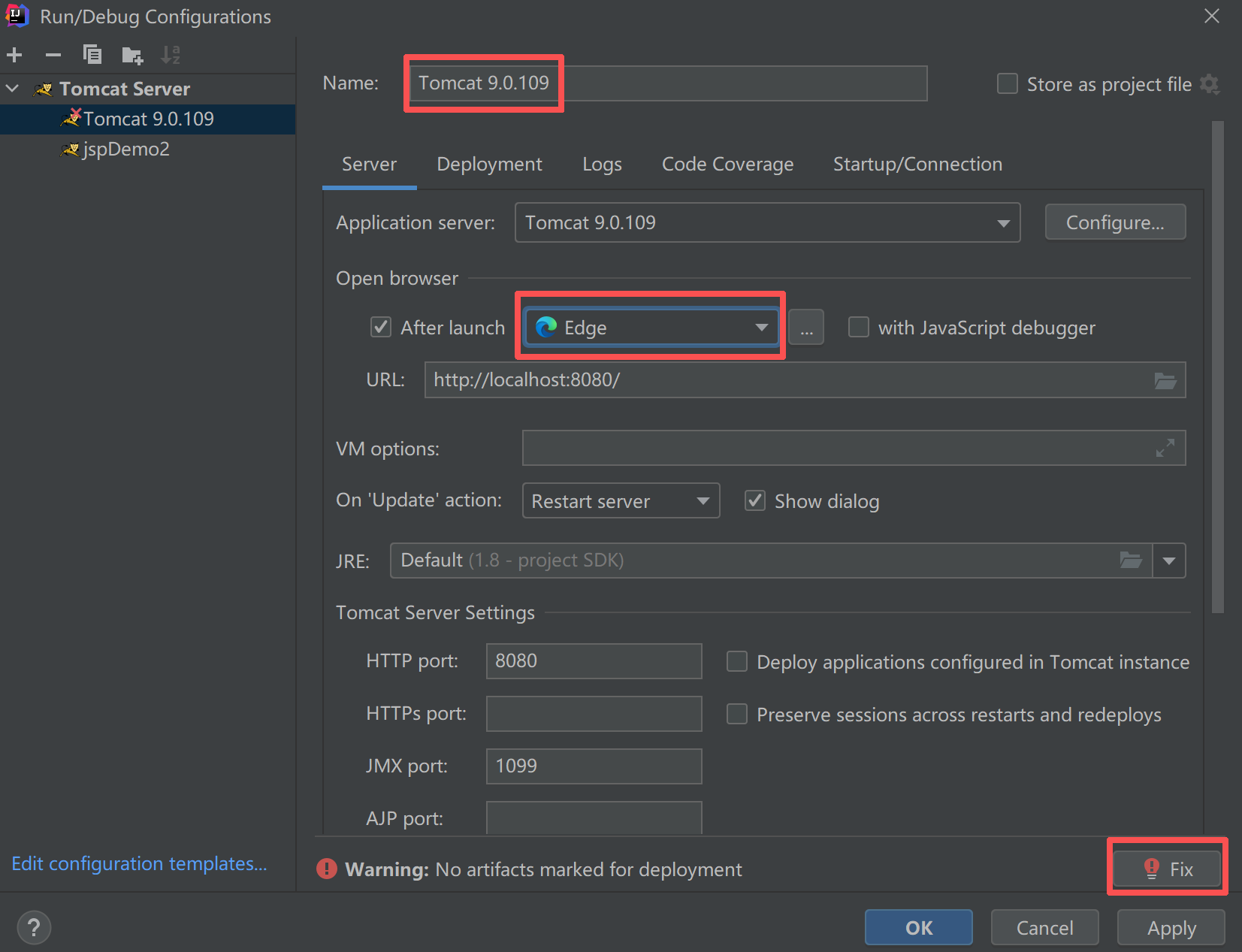Remove selected configuration with minus icon
The width and height of the screenshot is (1242, 952).
coord(53,55)
